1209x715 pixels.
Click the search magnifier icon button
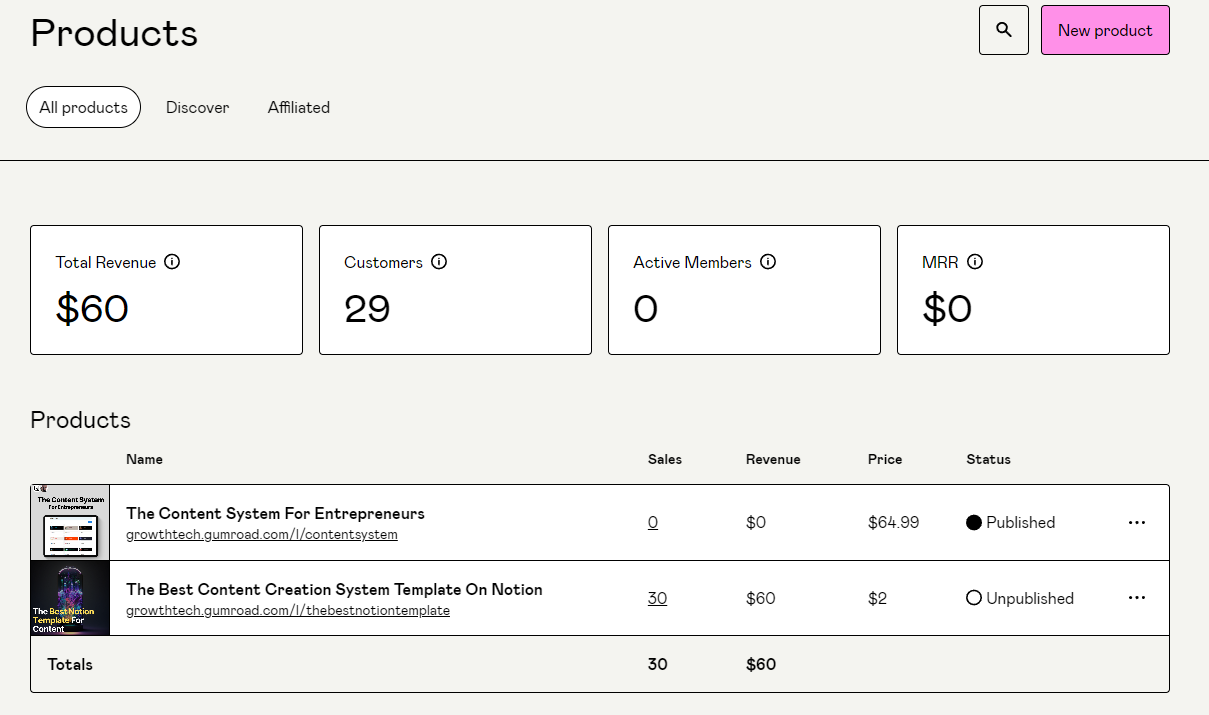click(1003, 30)
